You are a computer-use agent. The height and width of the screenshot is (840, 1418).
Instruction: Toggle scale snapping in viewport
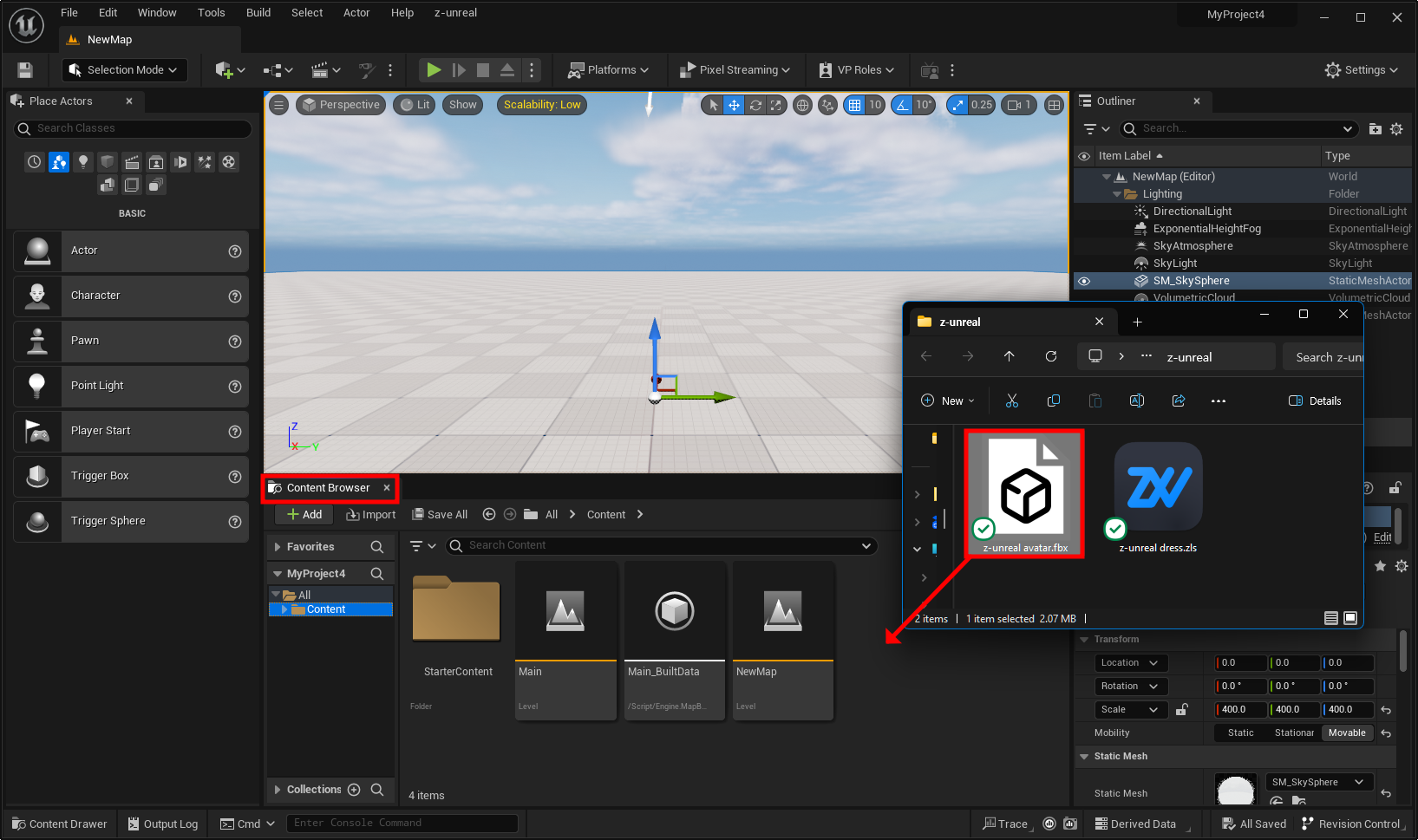957,105
